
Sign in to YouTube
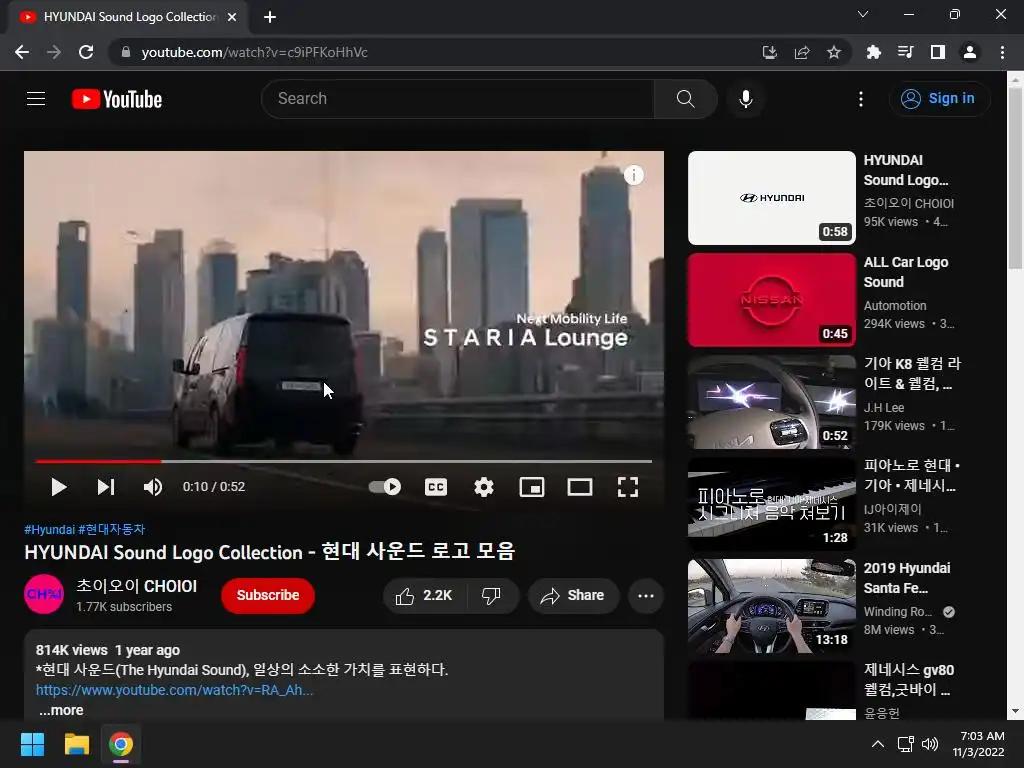(939, 99)
